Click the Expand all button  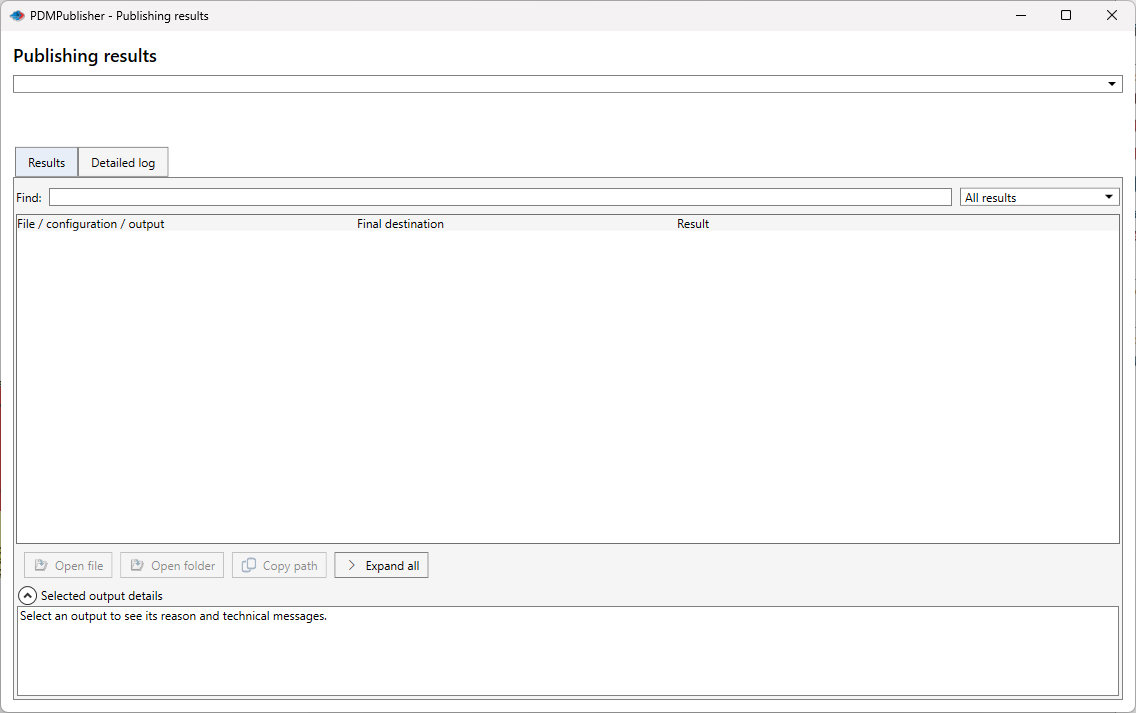[x=381, y=565]
